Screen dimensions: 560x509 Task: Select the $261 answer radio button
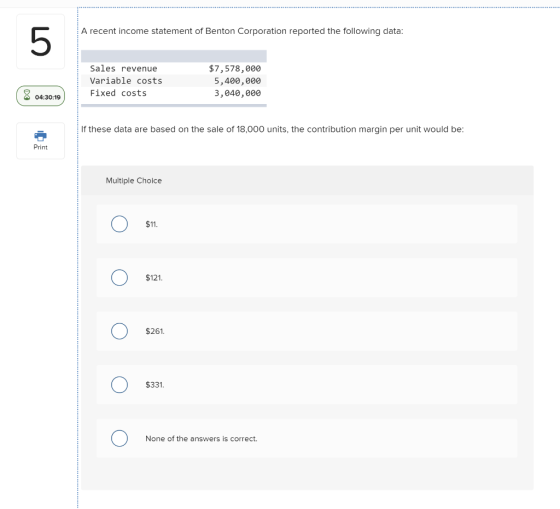119,331
